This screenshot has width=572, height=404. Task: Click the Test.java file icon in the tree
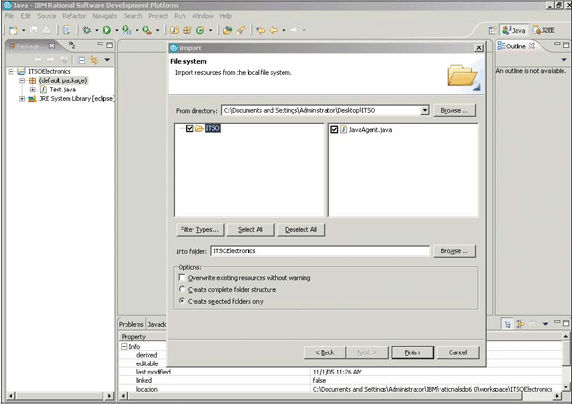[43, 89]
